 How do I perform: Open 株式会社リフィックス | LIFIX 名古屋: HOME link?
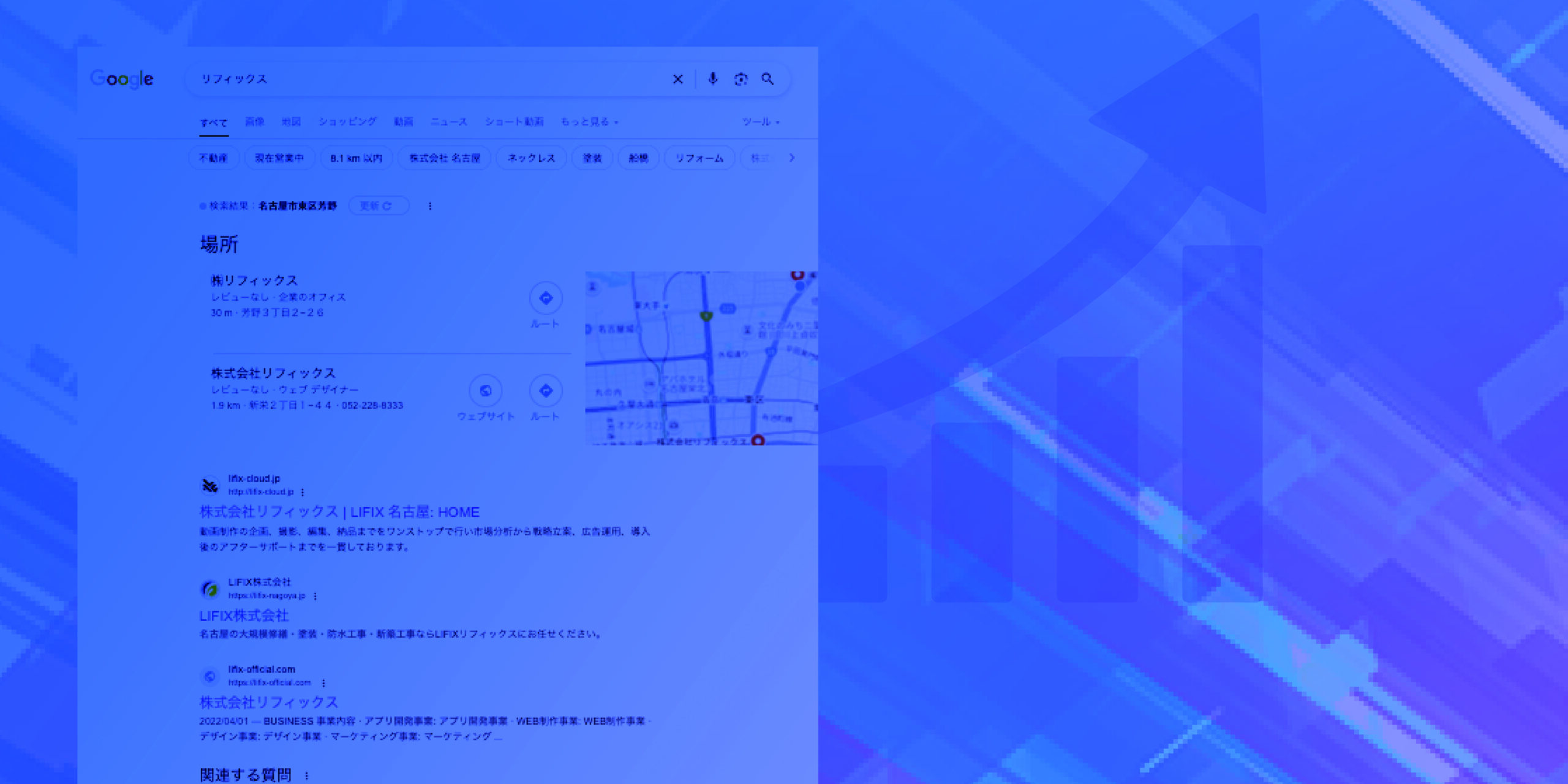(339, 512)
